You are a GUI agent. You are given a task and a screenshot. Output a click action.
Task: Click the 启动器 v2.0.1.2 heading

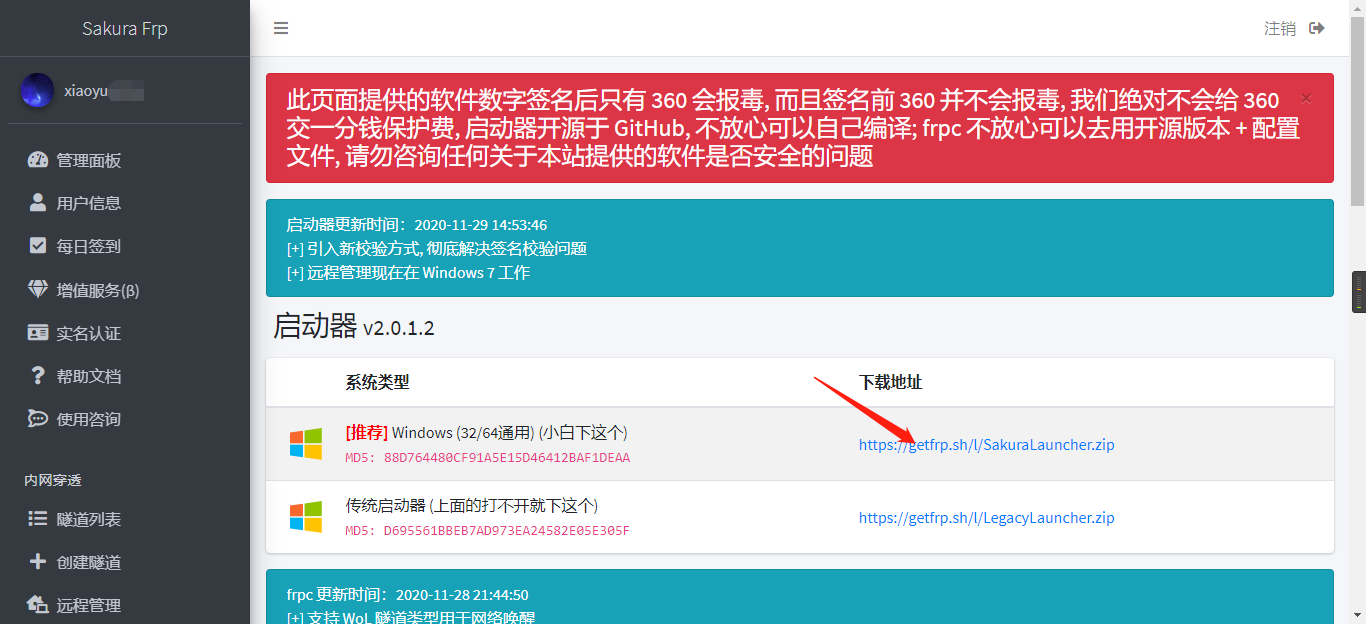pos(354,326)
